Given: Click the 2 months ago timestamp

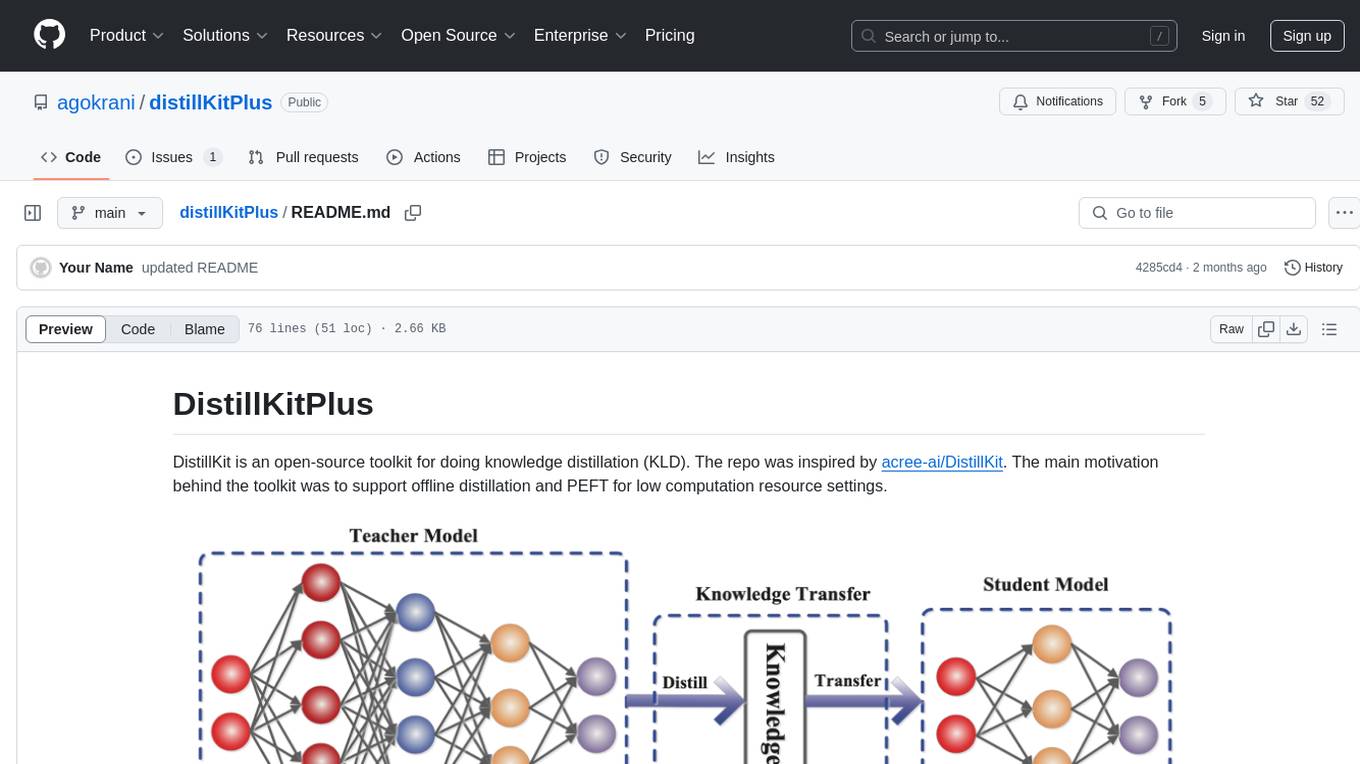Looking at the screenshot, I should 1229,267.
